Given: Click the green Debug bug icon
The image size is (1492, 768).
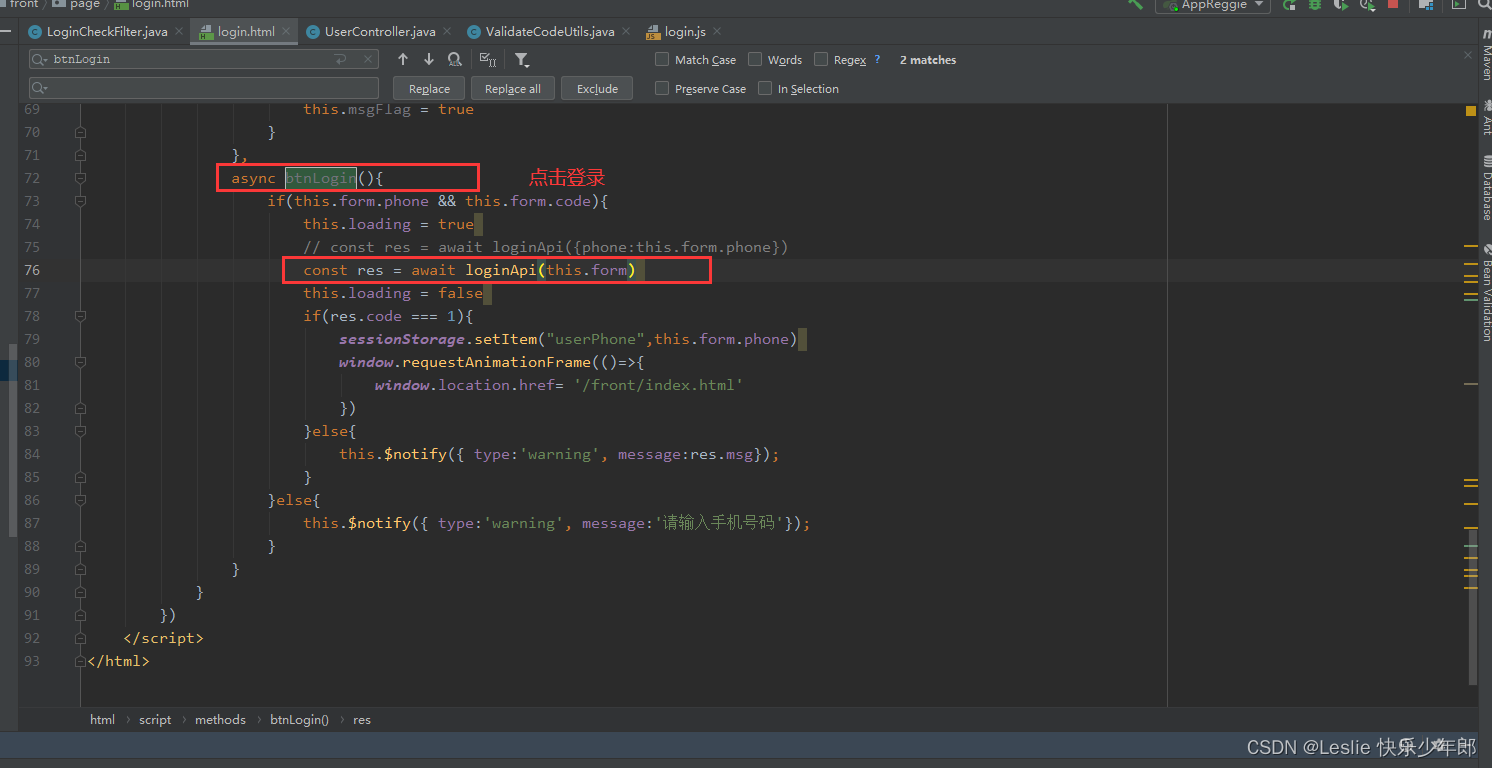Looking at the screenshot, I should pyautogui.click(x=1315, y=5).
